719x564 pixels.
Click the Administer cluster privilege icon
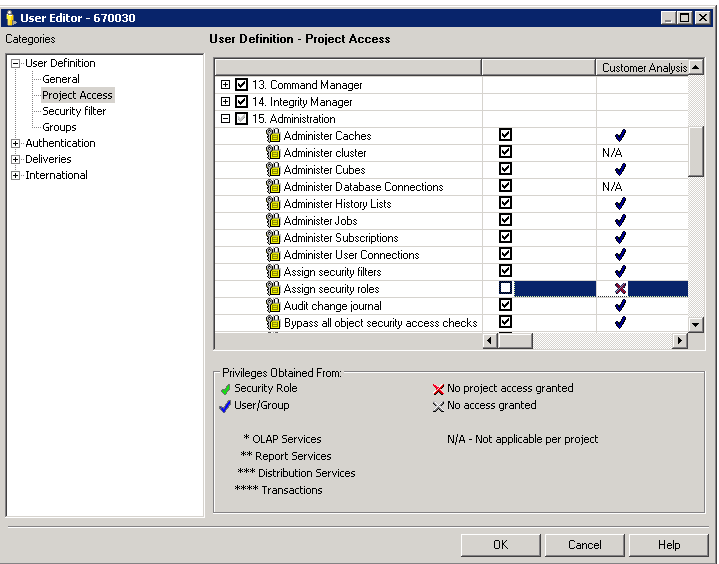tap(273, 153)
